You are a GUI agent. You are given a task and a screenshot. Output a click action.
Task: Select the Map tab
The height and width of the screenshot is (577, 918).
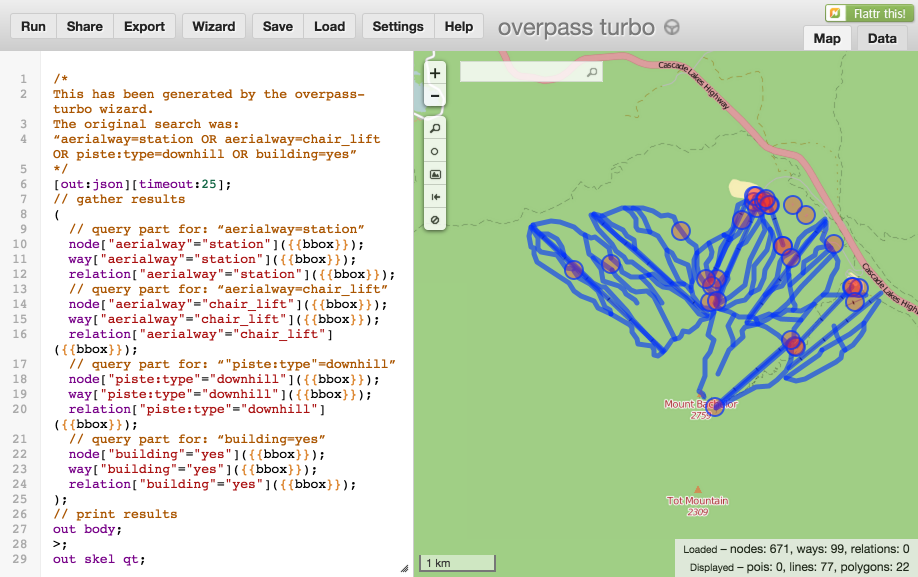click(x=827, y=38)
